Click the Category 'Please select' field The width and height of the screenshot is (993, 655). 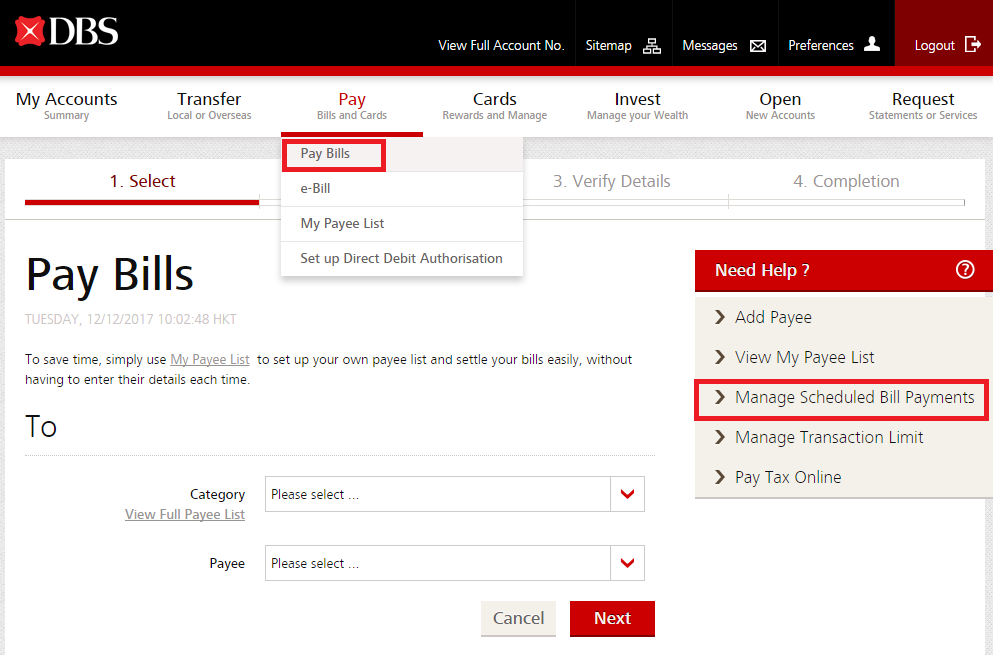pos(437,494)
